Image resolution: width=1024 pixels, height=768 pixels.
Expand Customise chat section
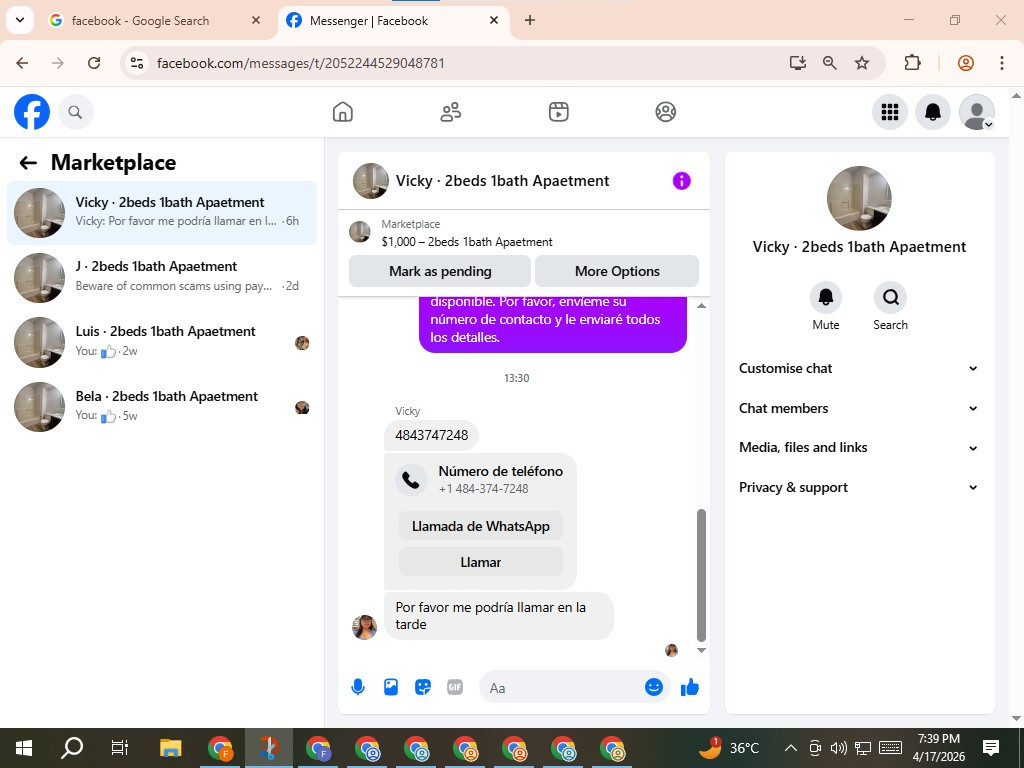click(859, 368)
